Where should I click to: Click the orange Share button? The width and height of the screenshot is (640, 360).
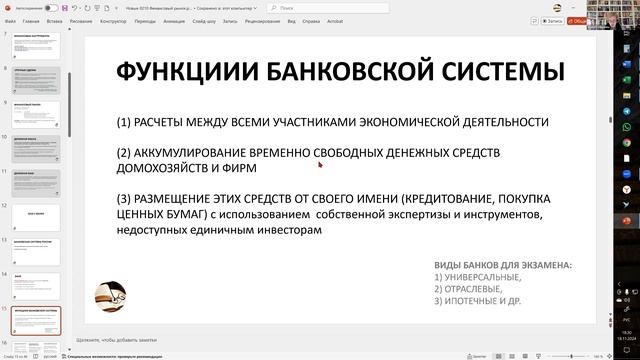point(576,21)
